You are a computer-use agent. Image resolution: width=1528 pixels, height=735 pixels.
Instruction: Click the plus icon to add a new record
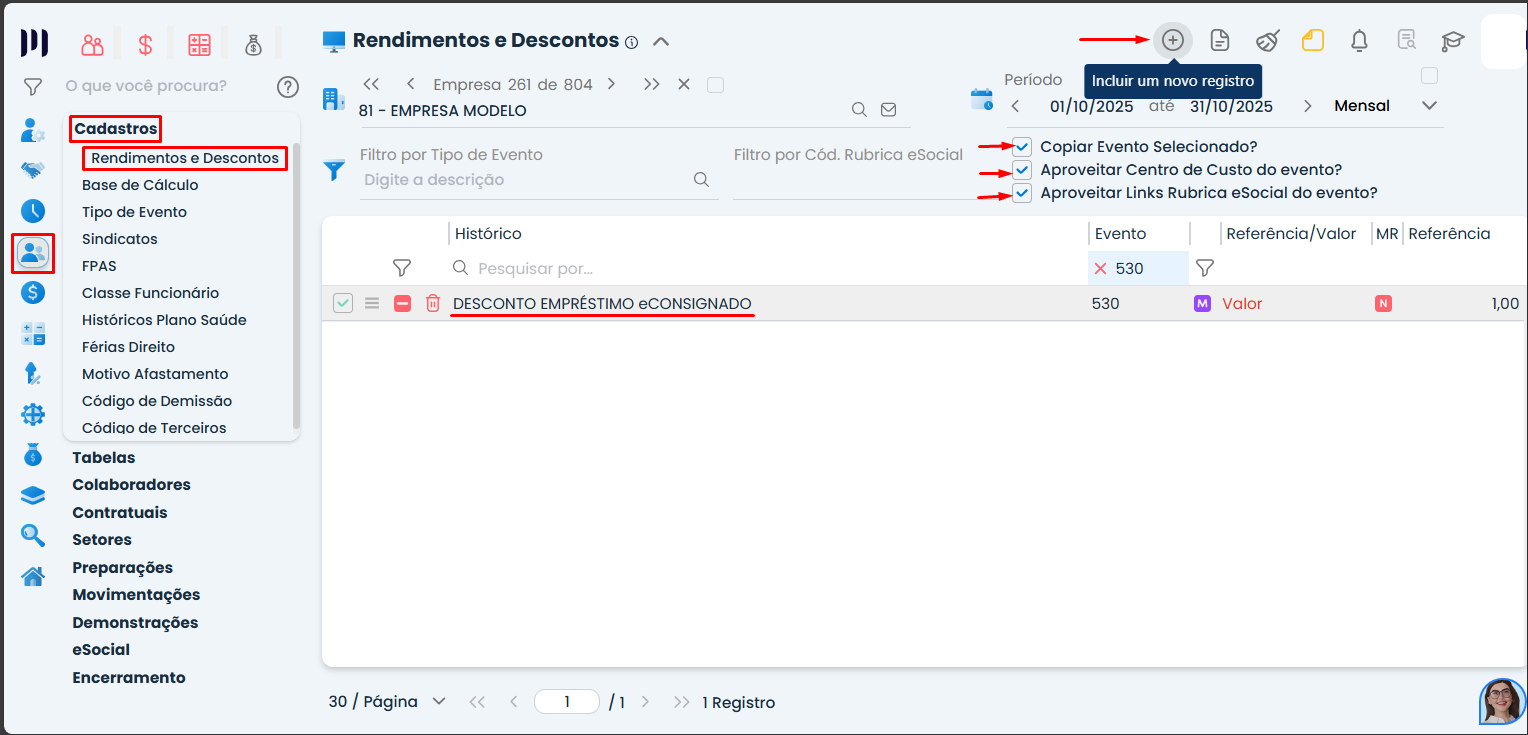coord(1172,40)
